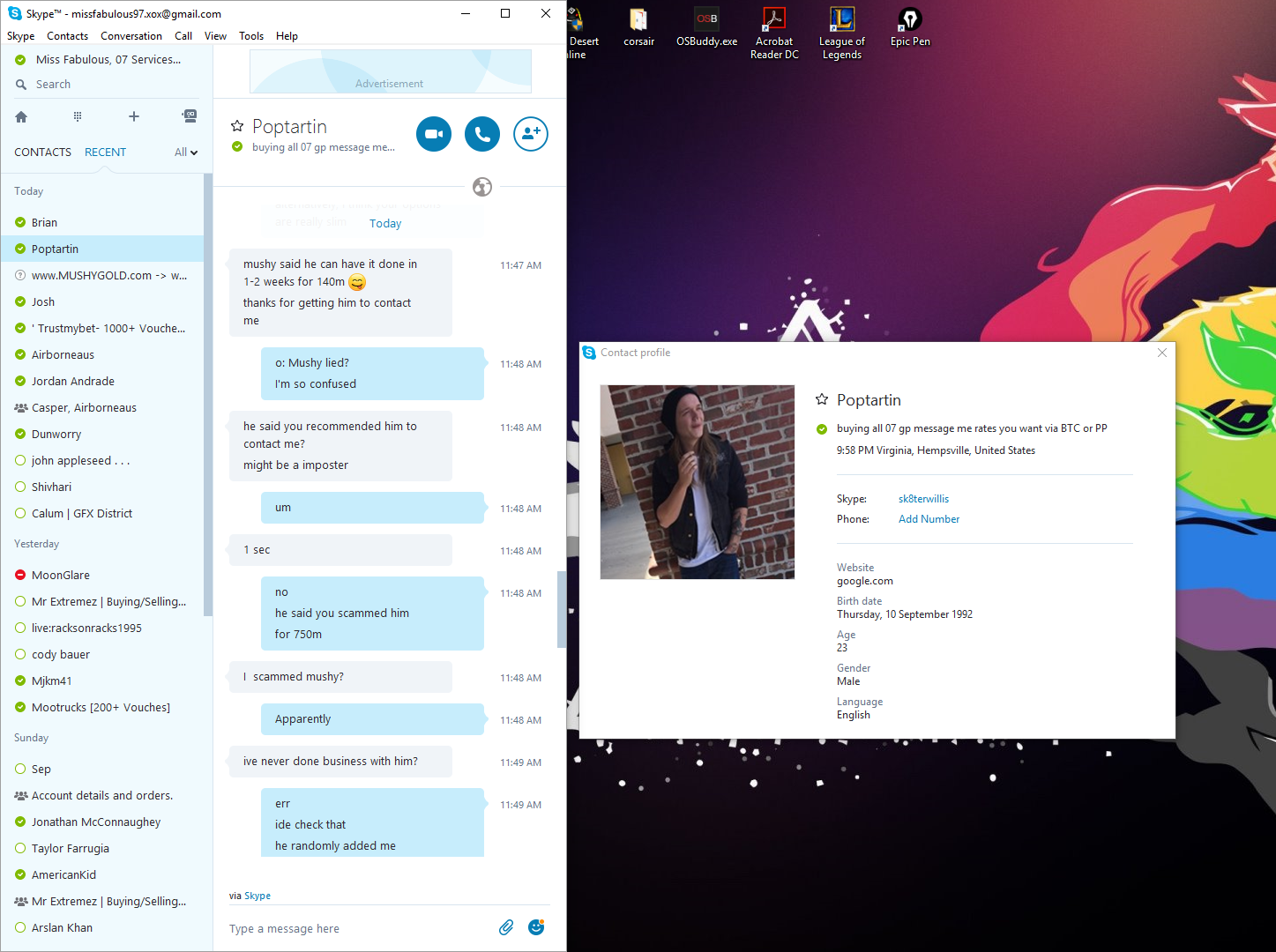Open the sk8terwillis Skype name link

923,499
